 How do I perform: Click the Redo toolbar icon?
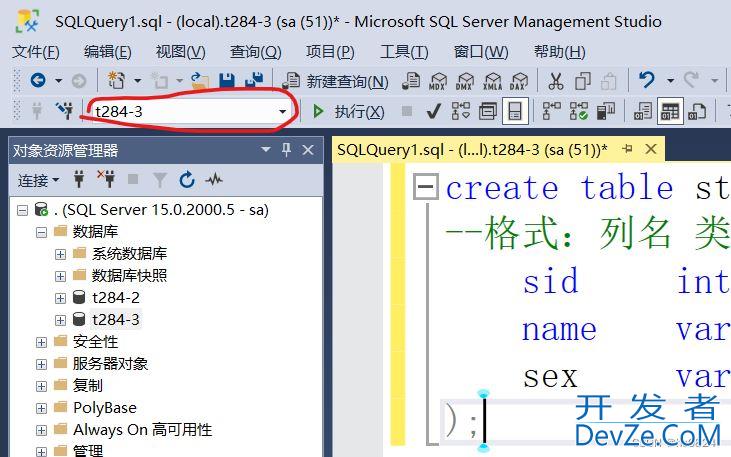pyautogui.click(x=691, y=80)
